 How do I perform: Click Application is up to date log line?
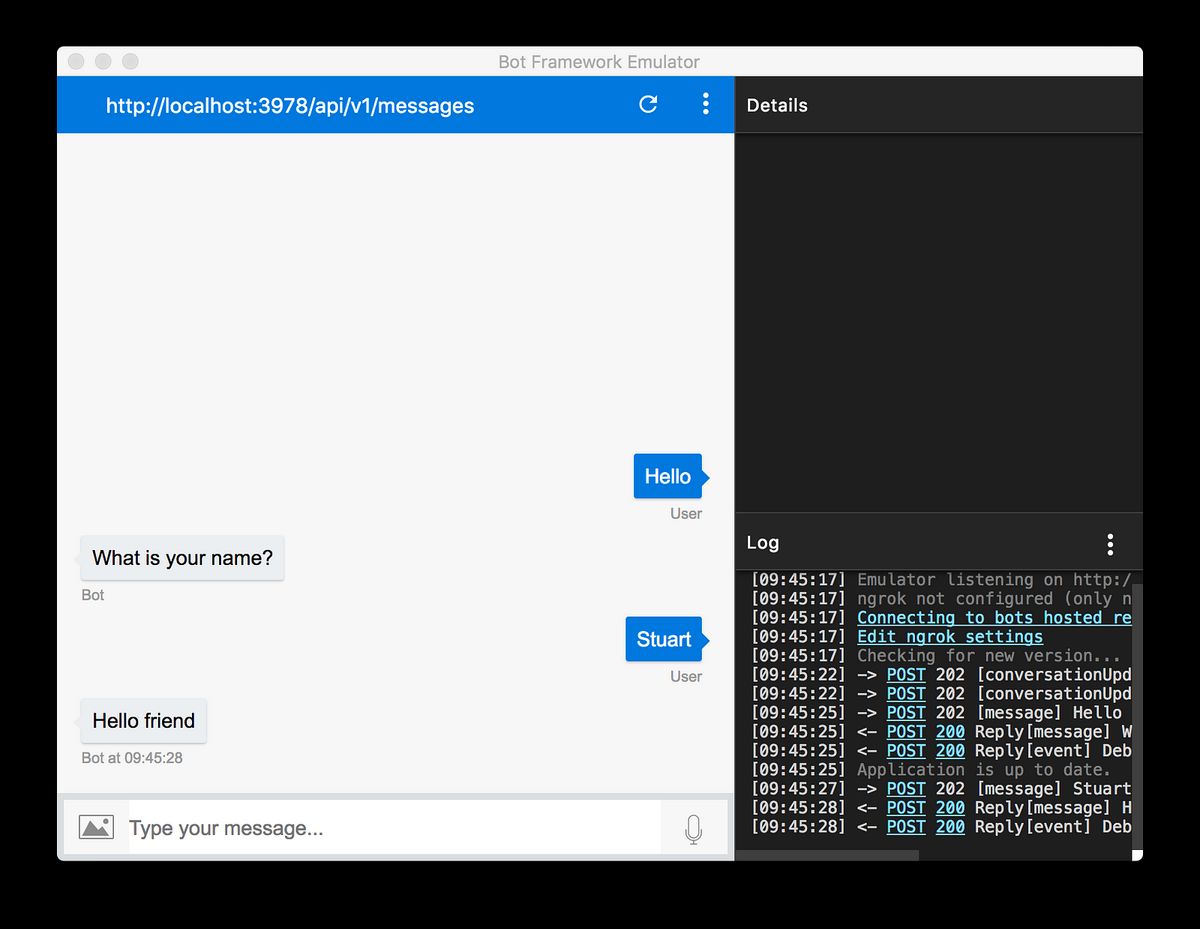[x=984, y=770]
